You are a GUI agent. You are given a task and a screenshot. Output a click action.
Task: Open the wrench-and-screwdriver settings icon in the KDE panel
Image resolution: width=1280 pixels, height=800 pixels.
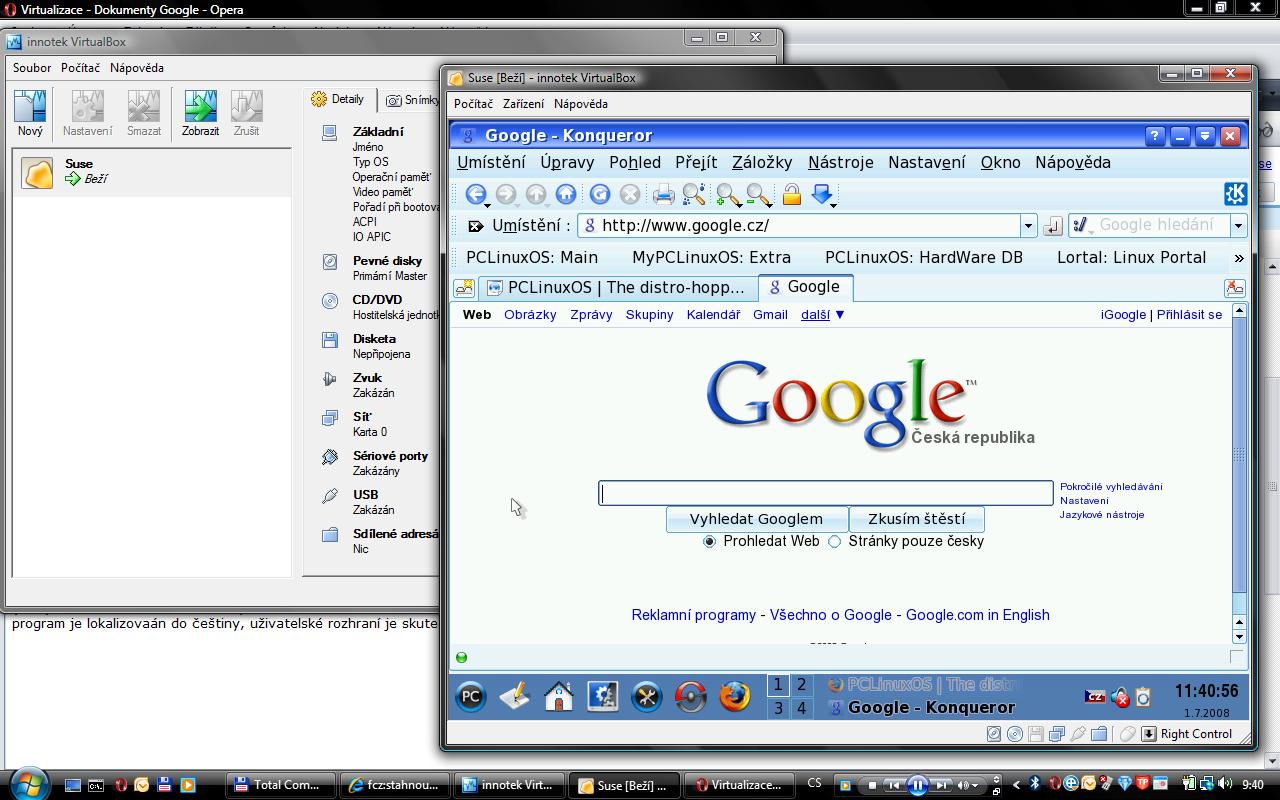[646, 696]
